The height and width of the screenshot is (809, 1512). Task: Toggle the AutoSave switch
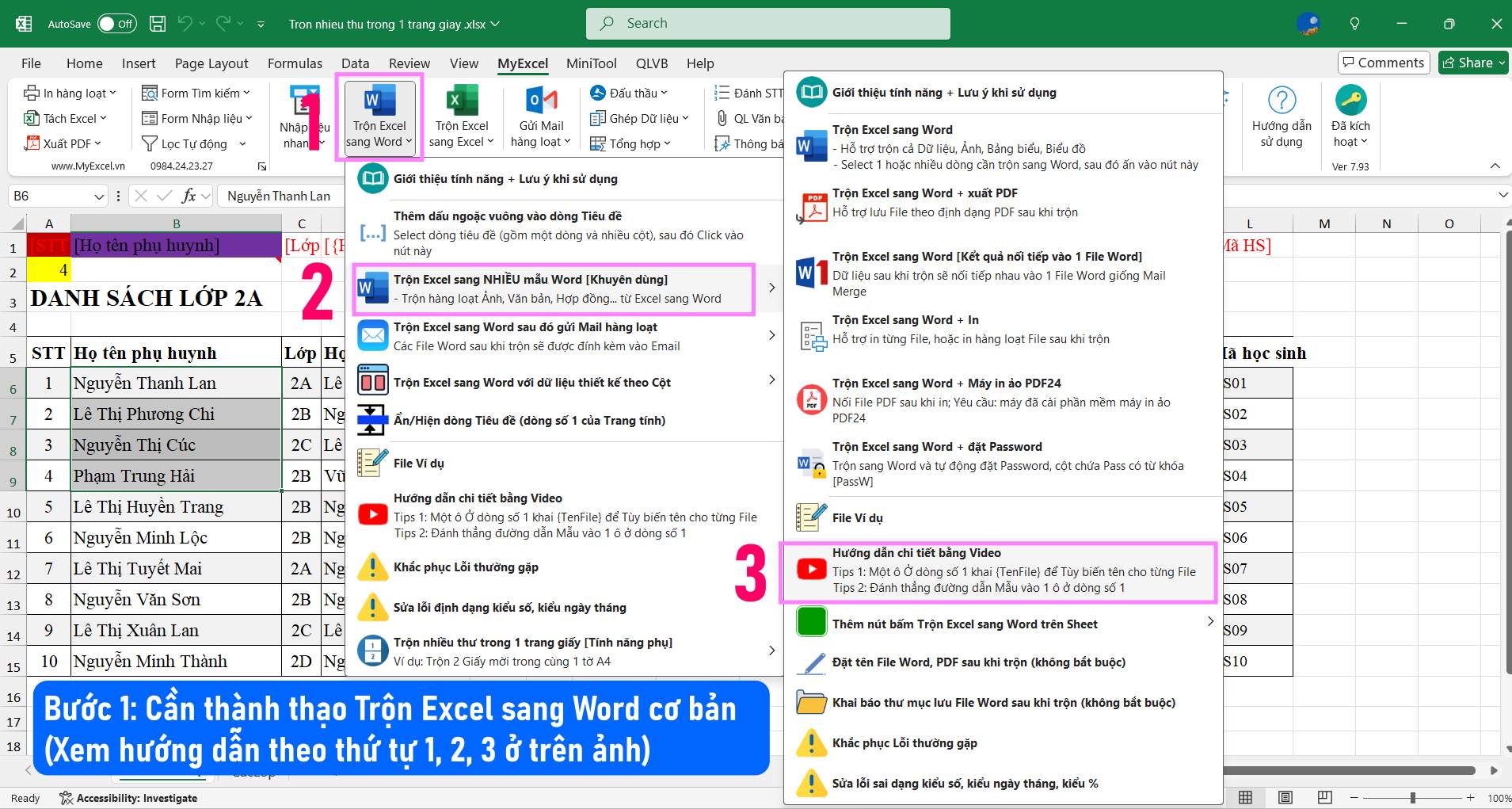coord(116,24)
